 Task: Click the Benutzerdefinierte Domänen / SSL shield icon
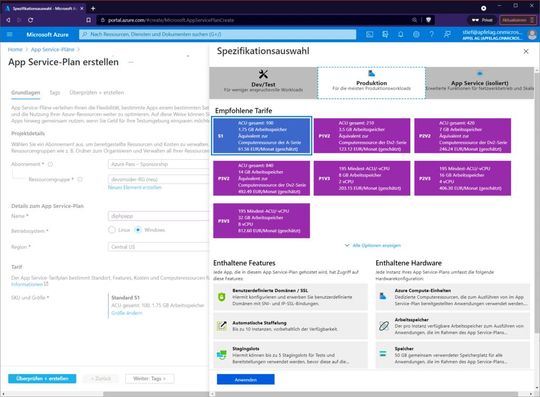(x=222, y=297)
